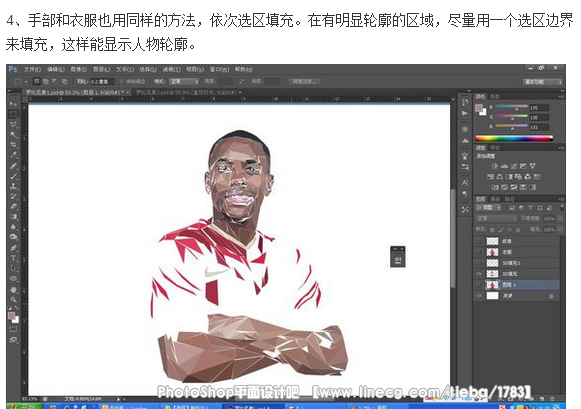Open the 图像 (Image) menu
This screenshot has width=581, height=409.
(79, 69)
